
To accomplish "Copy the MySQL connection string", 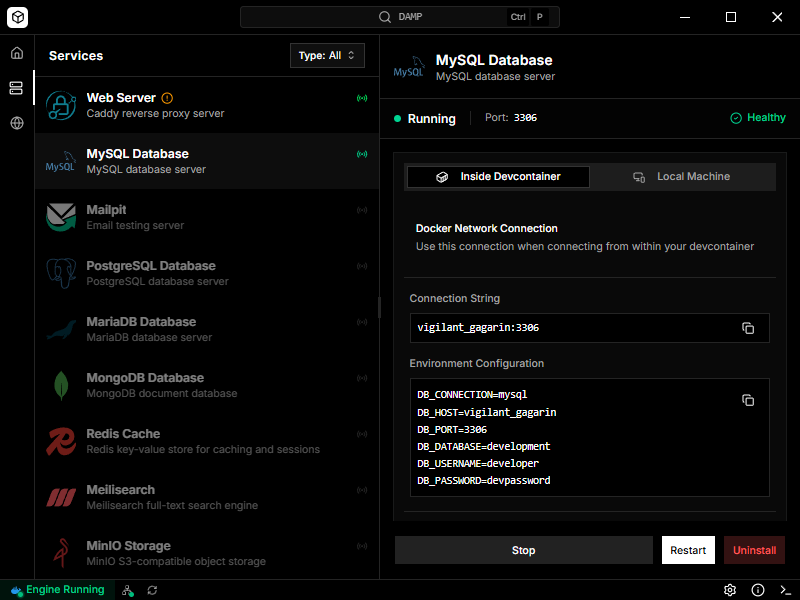I will 748,327.
